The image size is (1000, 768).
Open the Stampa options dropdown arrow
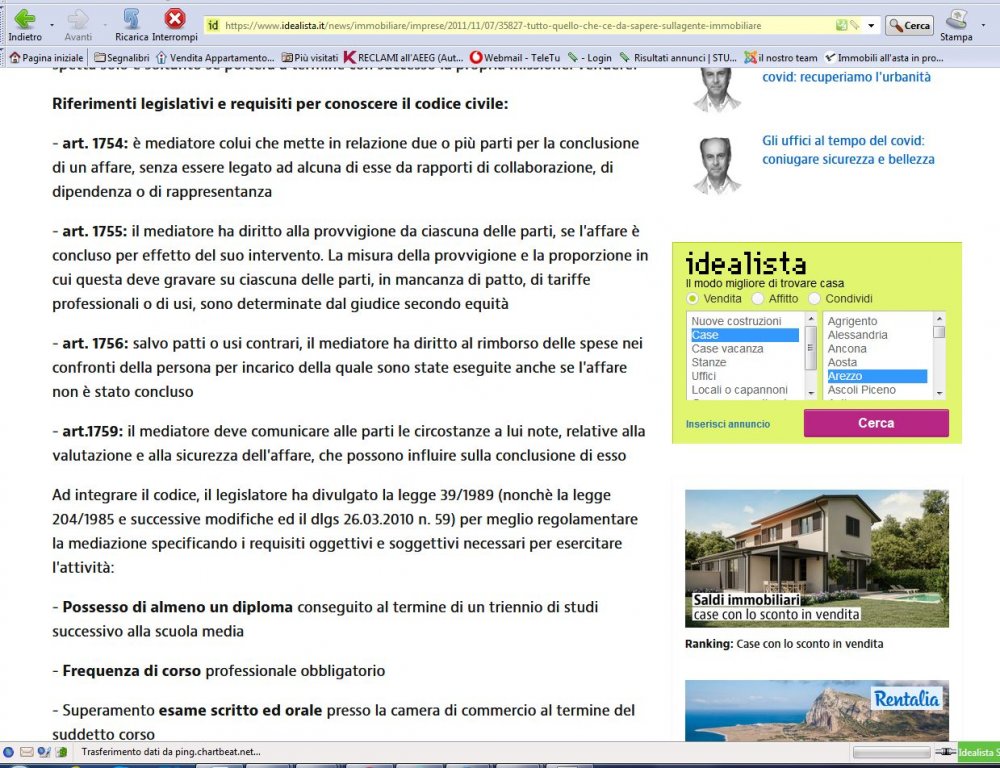(x=983, y=26)
